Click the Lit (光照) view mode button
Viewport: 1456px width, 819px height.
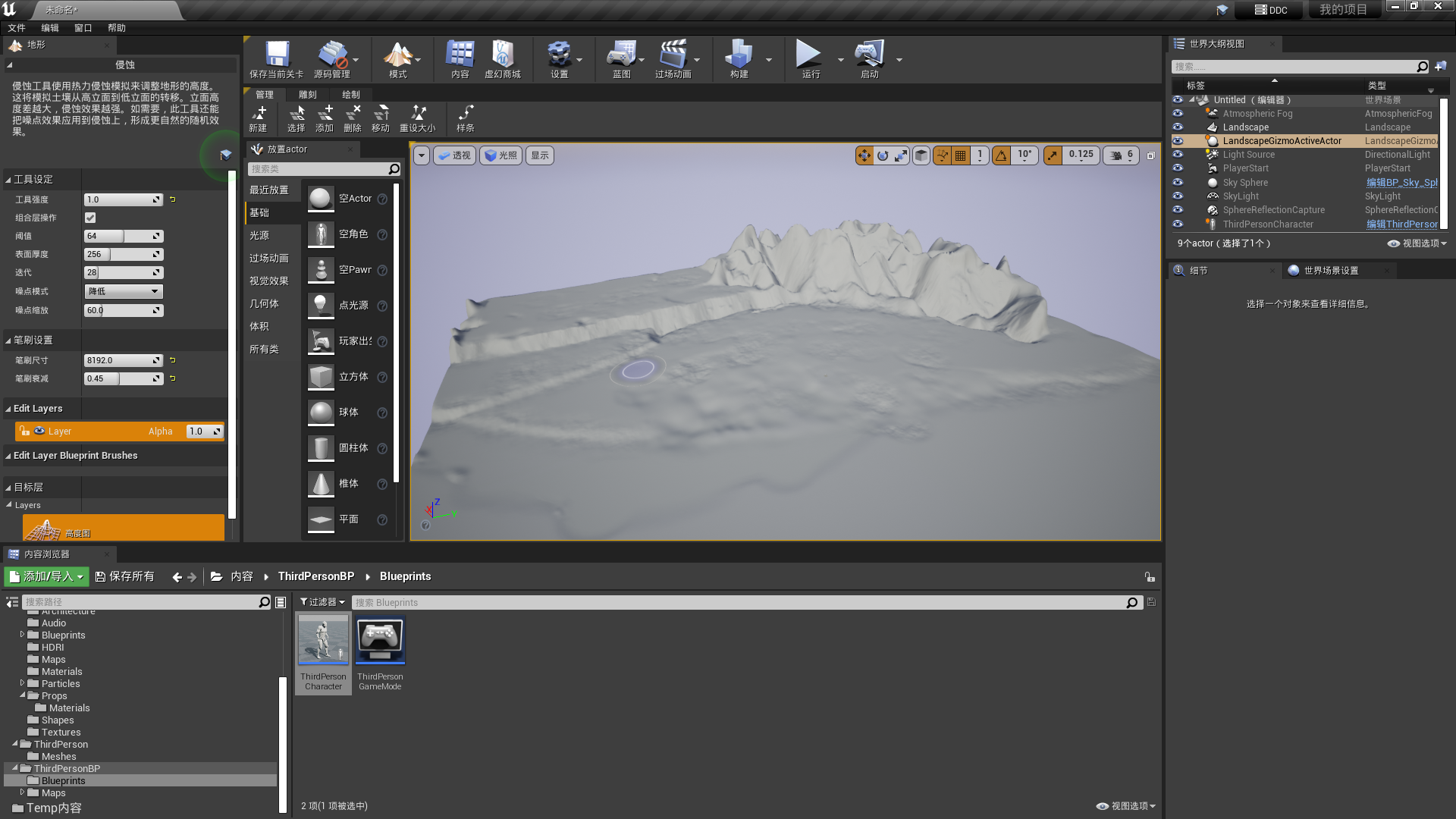[x=500, y=155]
